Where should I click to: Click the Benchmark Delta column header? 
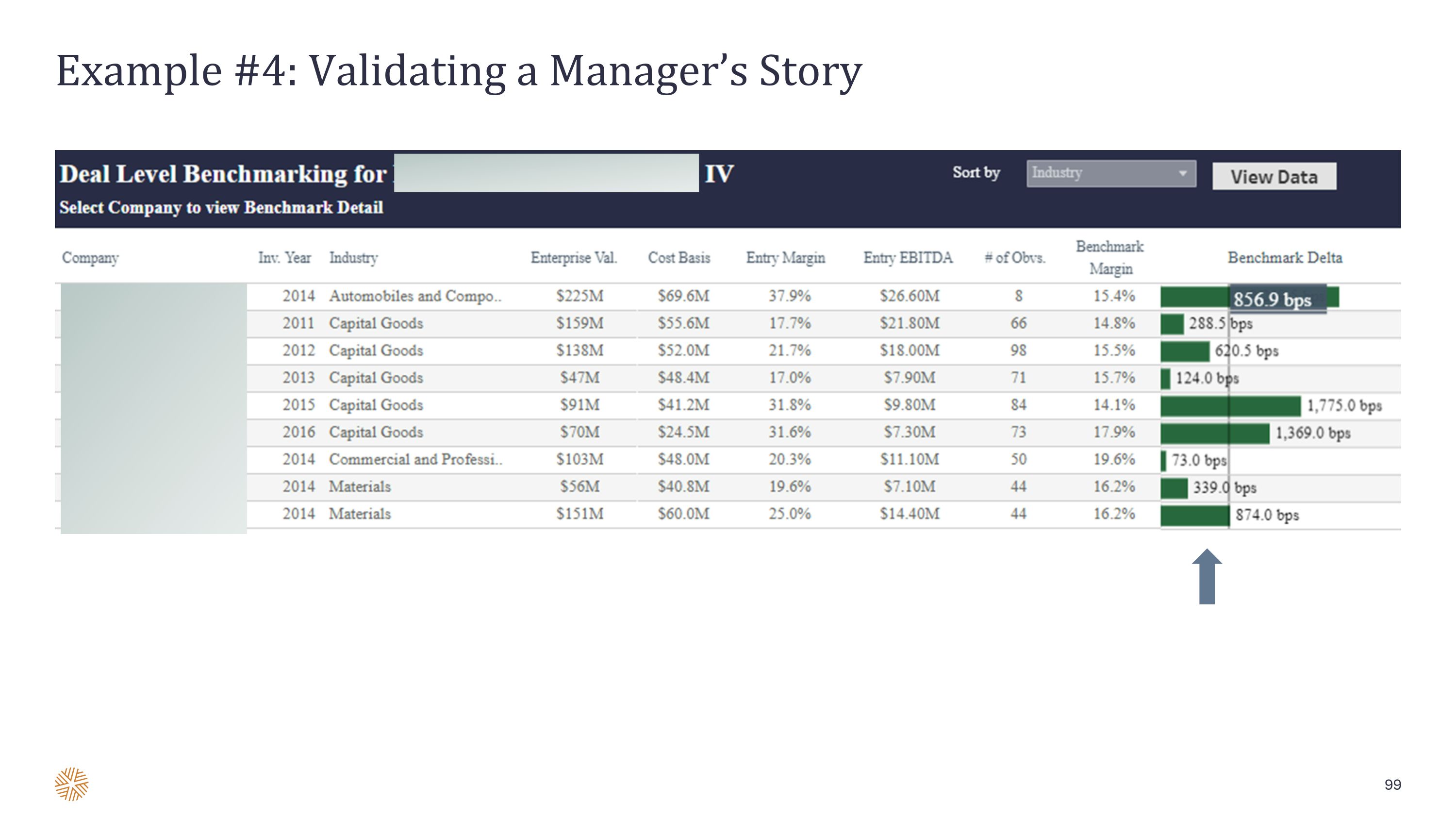pos(1284,258)
